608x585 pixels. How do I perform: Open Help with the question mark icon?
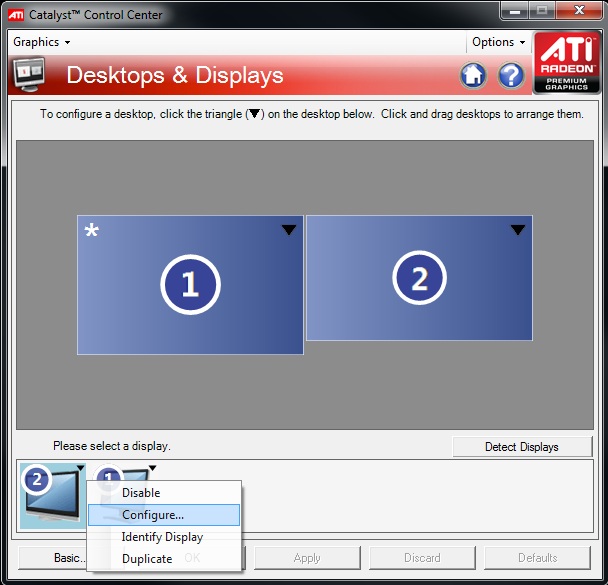pos(511,75)
